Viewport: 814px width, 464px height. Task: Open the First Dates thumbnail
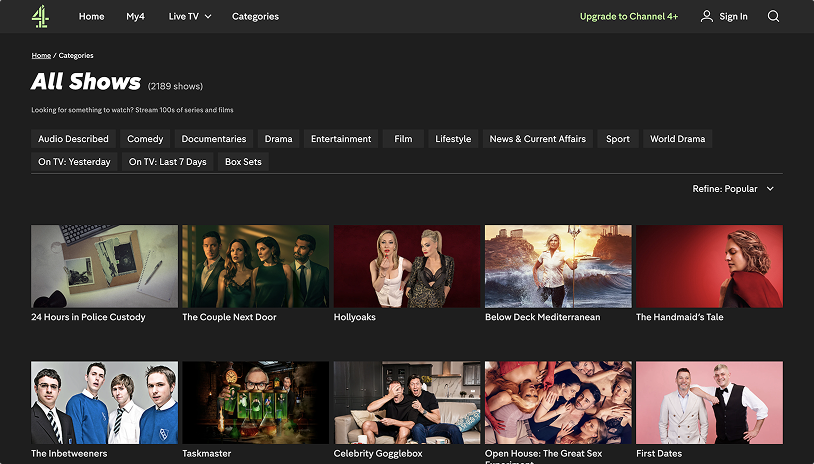[710, 403]
